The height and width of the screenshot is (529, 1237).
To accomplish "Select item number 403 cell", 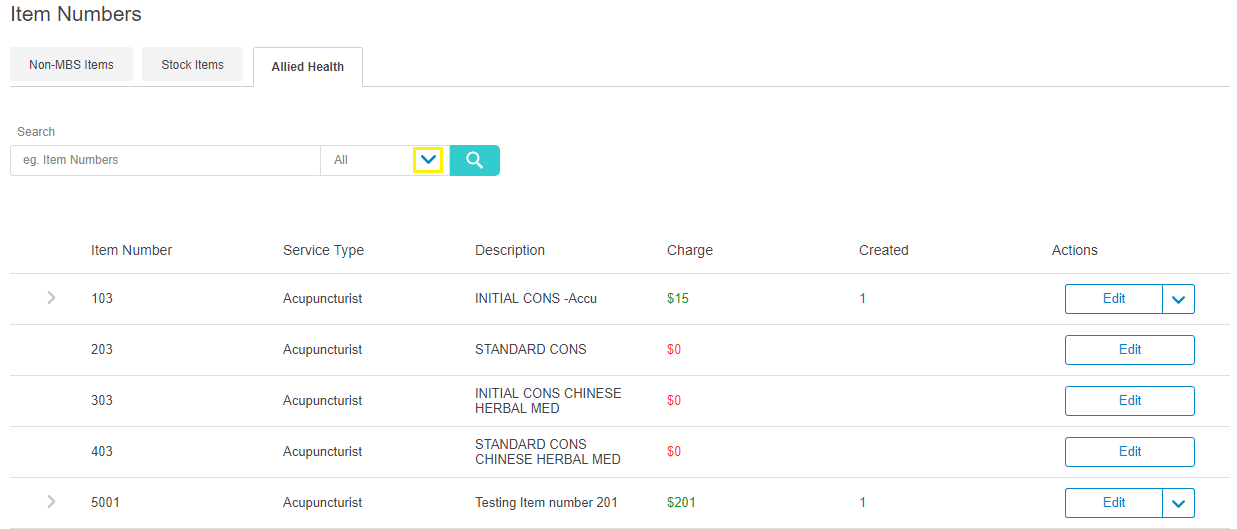I will pyautogui.click(x=102, y=452).
